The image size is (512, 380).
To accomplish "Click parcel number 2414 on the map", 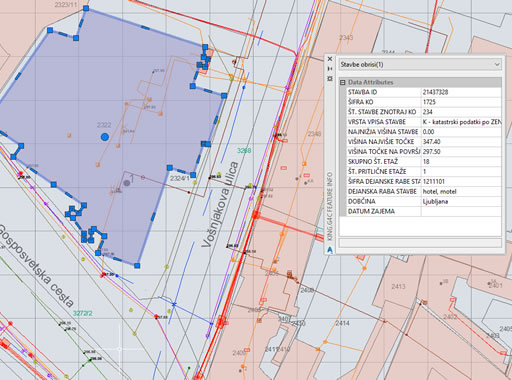I will pyautogui.click(x=342, y=323).
